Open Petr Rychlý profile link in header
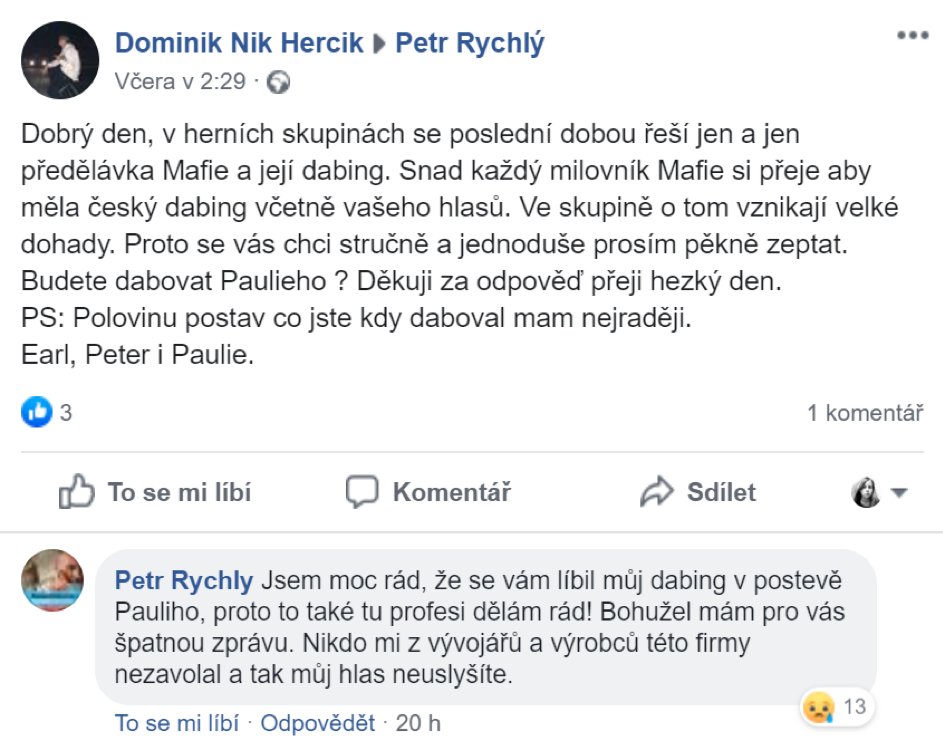943x750 pixels. coord(470,43)
